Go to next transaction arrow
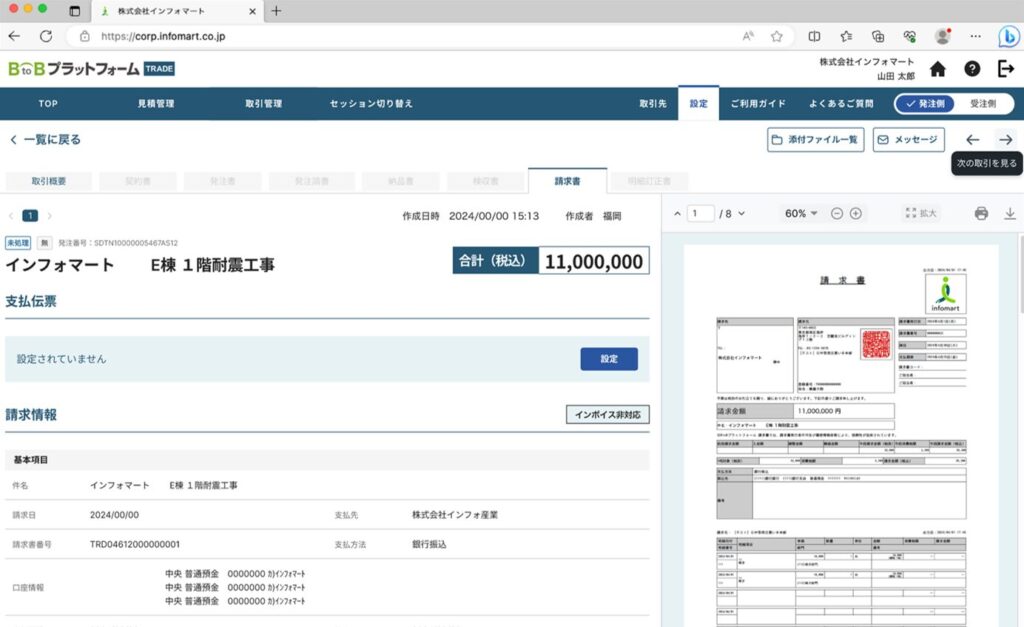This screenshot has width=1024, height=627. (x=1005, y=140)
